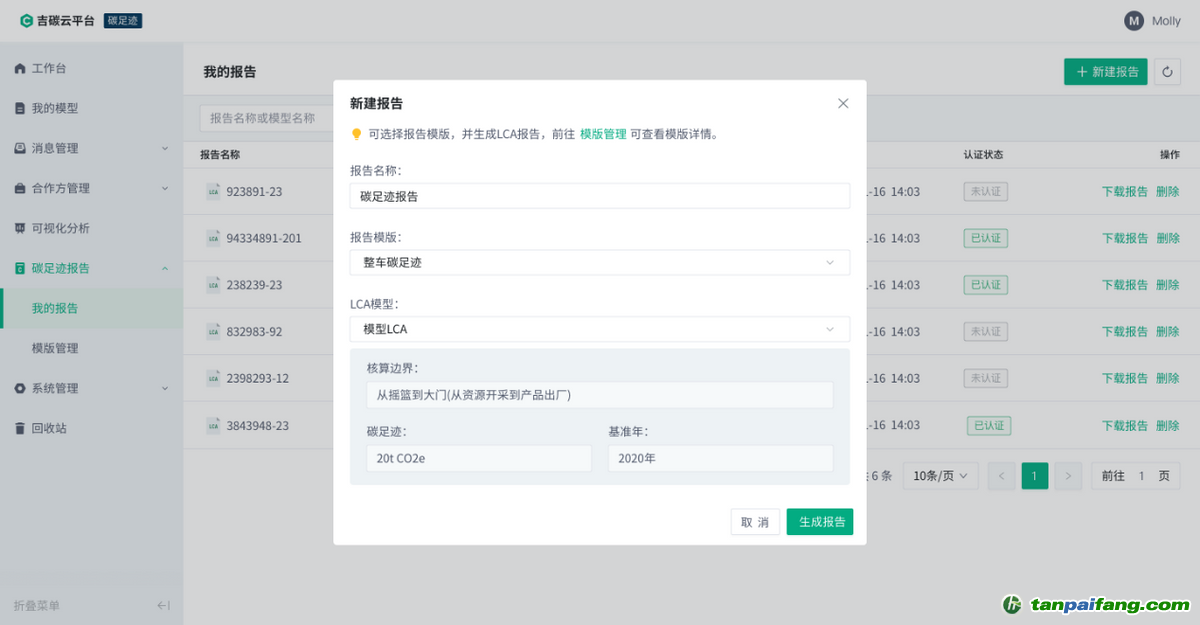The height and width of the screenshot is (625, 1200).
Task: Click the 新建报告 button
Action: [x=1106, y=72]
